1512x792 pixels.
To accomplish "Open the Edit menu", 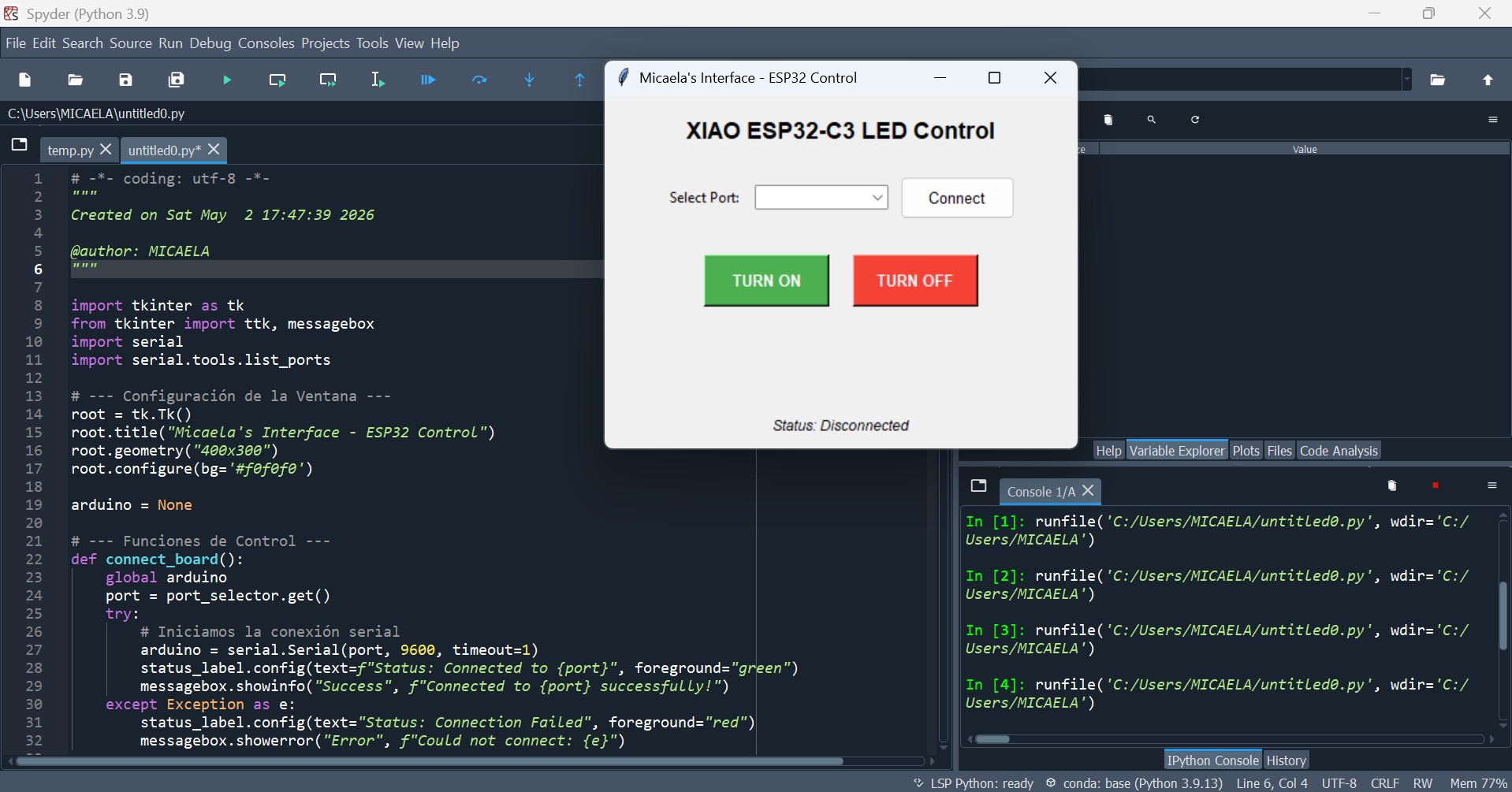I will [x=44, y=43].
